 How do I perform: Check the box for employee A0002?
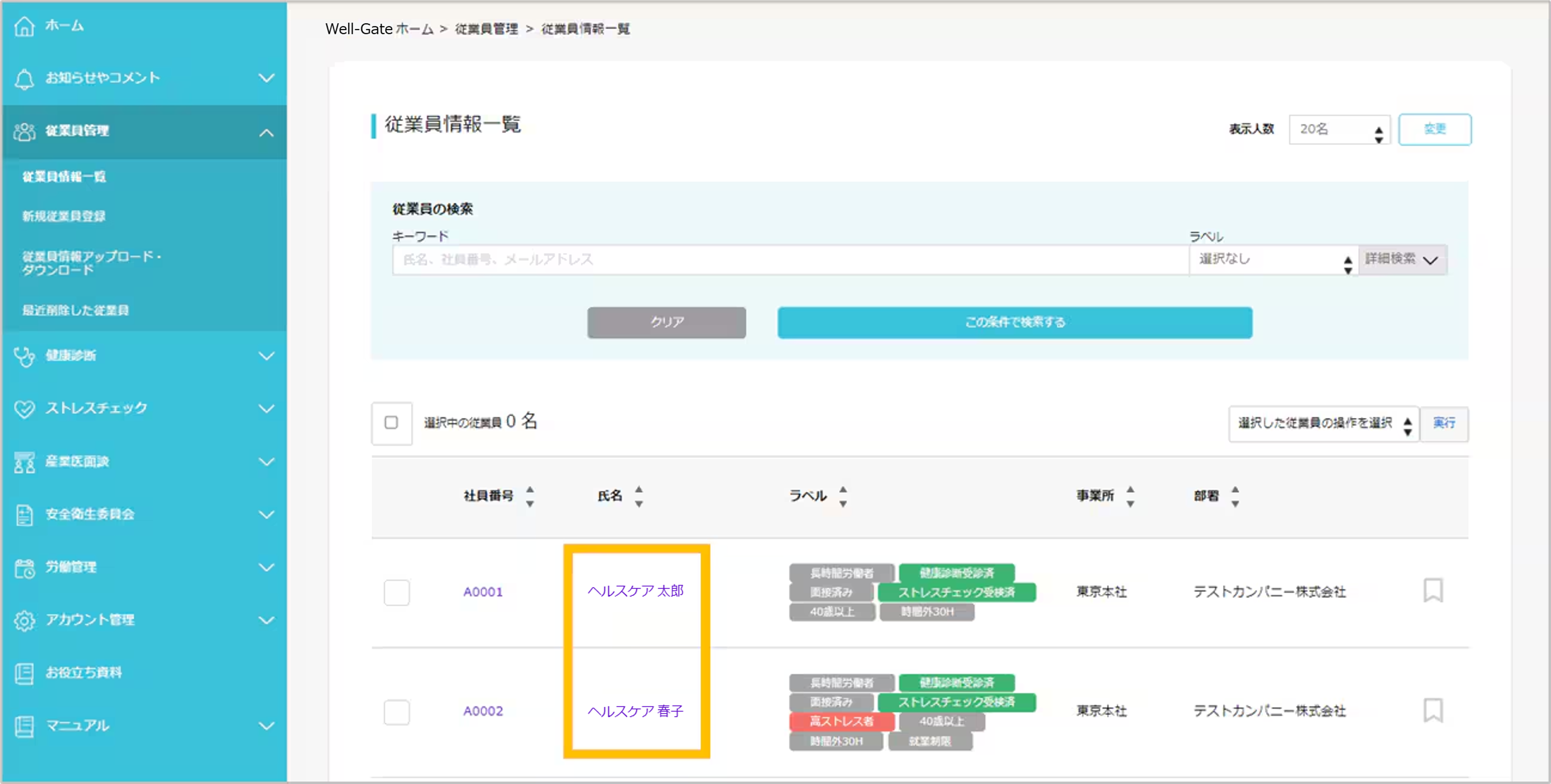(x=397, y=712)
